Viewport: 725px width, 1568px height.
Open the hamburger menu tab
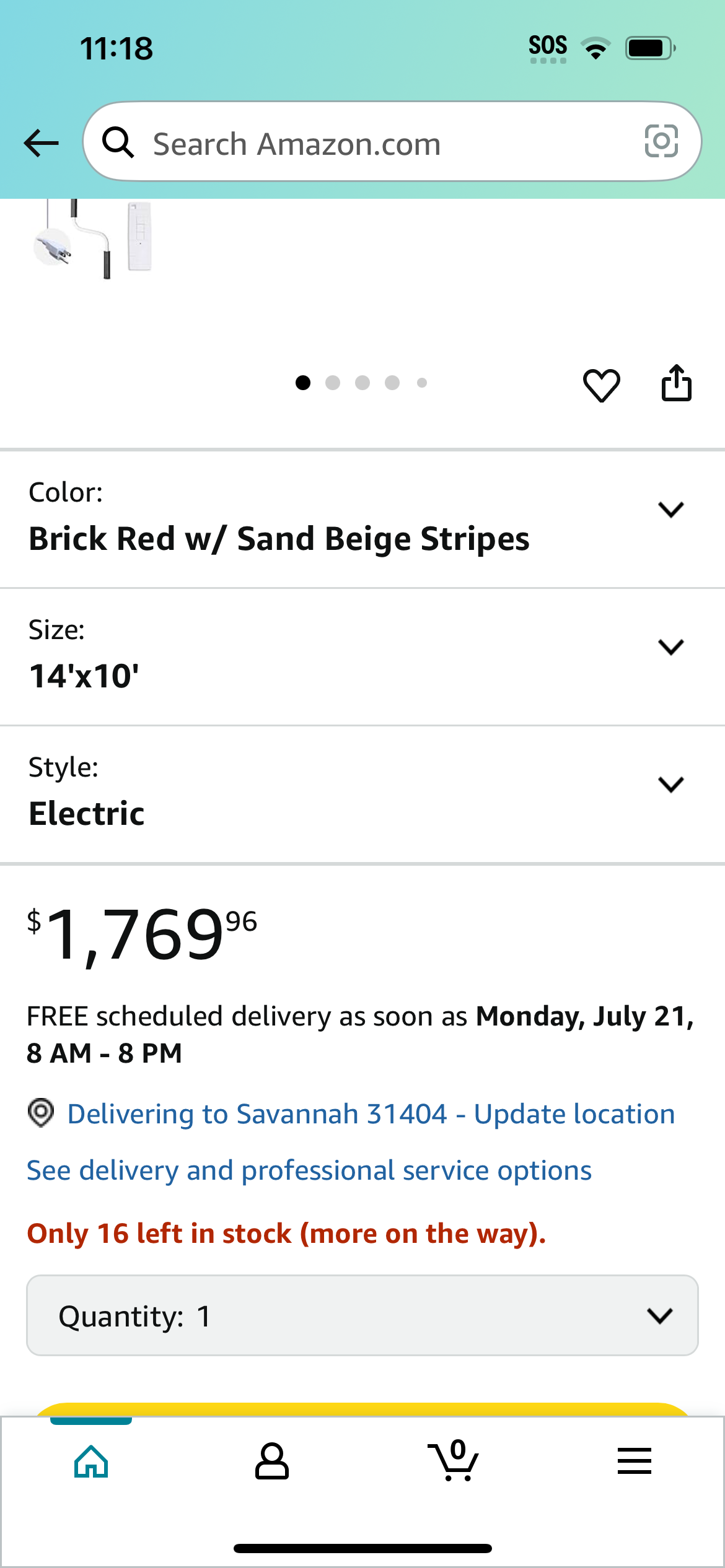[634, 1461]
